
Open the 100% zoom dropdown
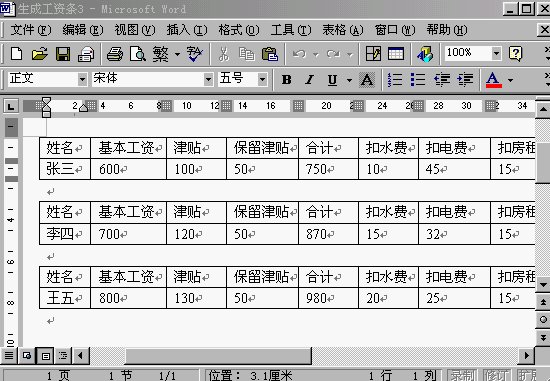point(496,54)
